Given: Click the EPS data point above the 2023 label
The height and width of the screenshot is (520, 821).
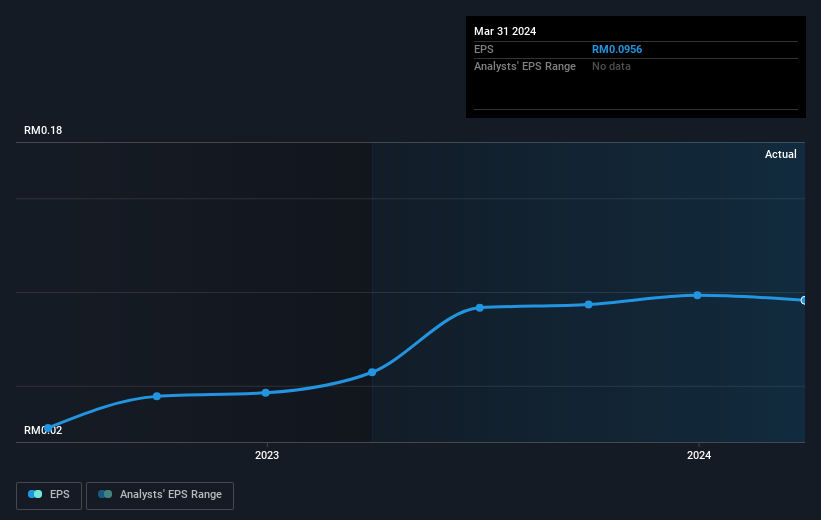Looking at the screenshot, I should point(265,393).
